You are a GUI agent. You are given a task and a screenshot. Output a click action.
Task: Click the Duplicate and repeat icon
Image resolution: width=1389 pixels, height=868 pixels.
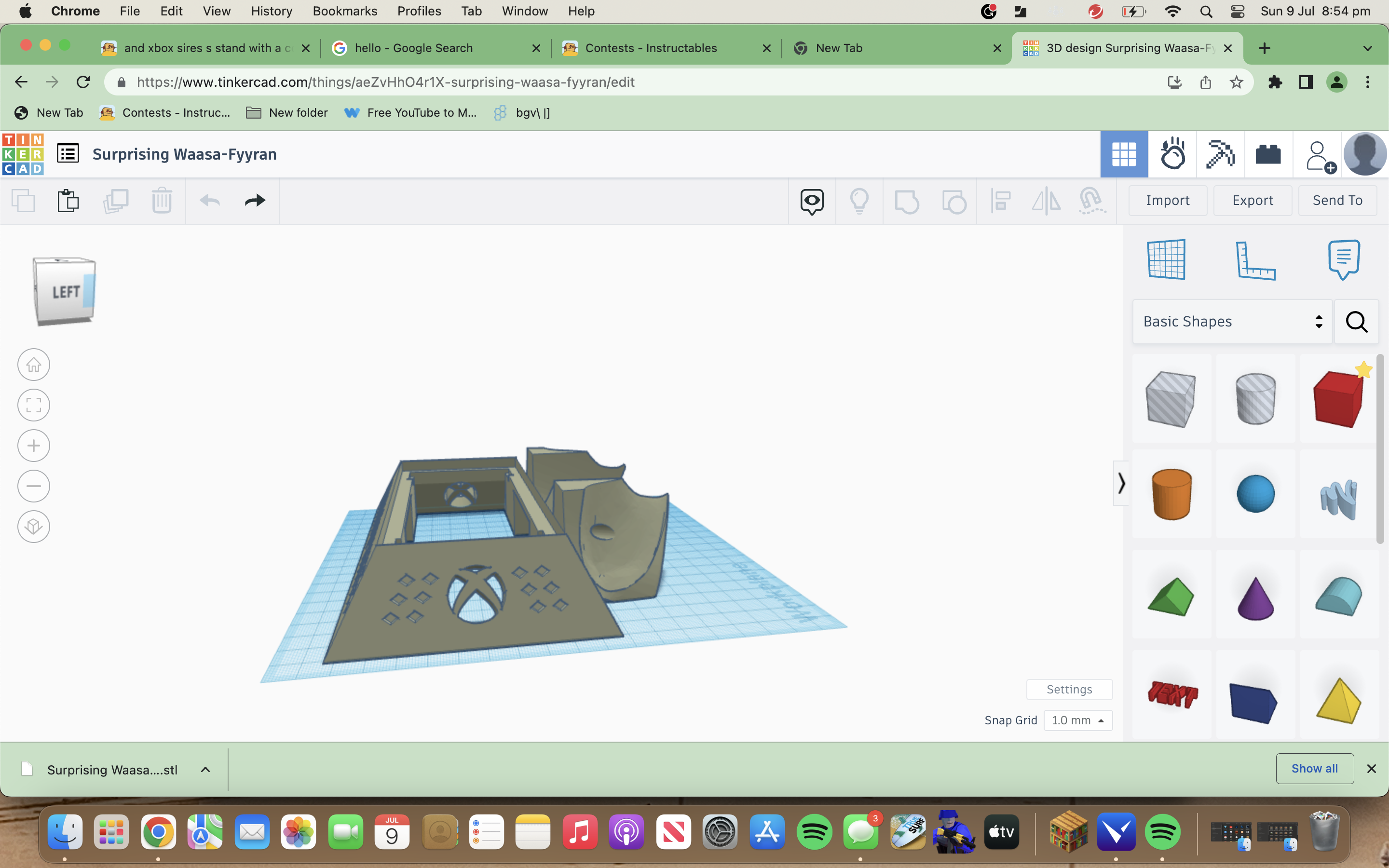[115, 200]
